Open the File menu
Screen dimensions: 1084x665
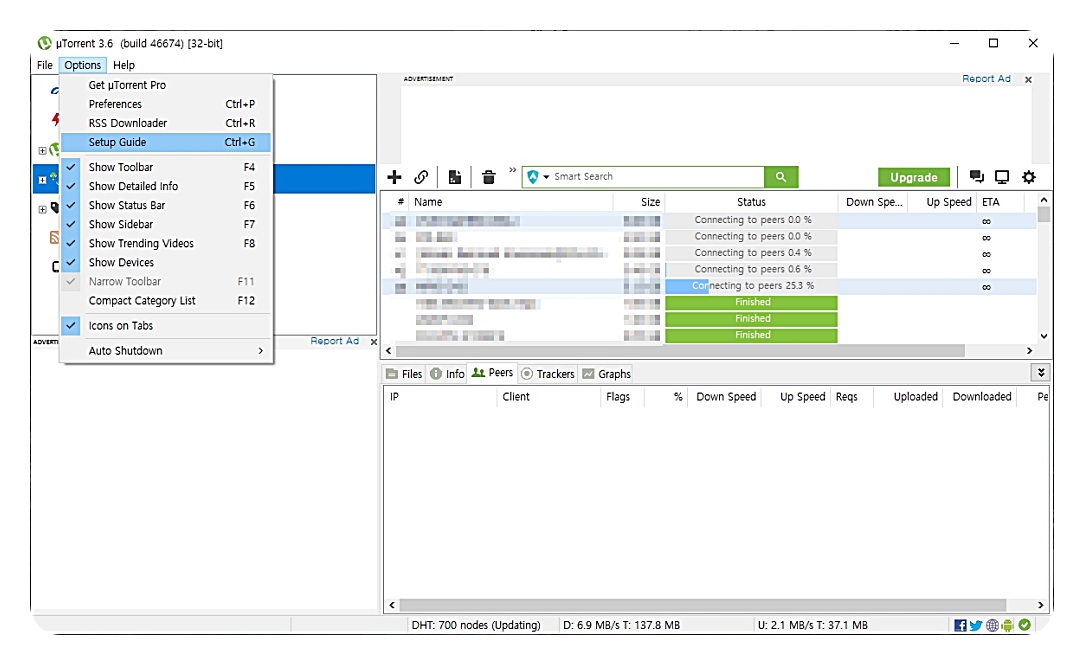point(45,65)
